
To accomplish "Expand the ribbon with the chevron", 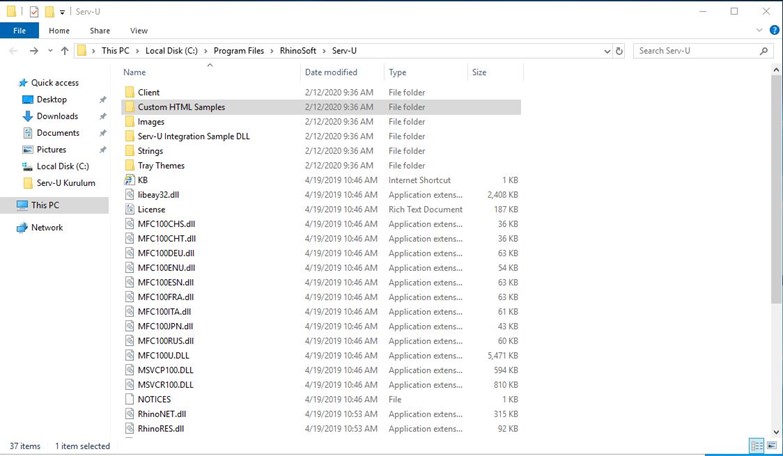I will [x=759, y=30].
